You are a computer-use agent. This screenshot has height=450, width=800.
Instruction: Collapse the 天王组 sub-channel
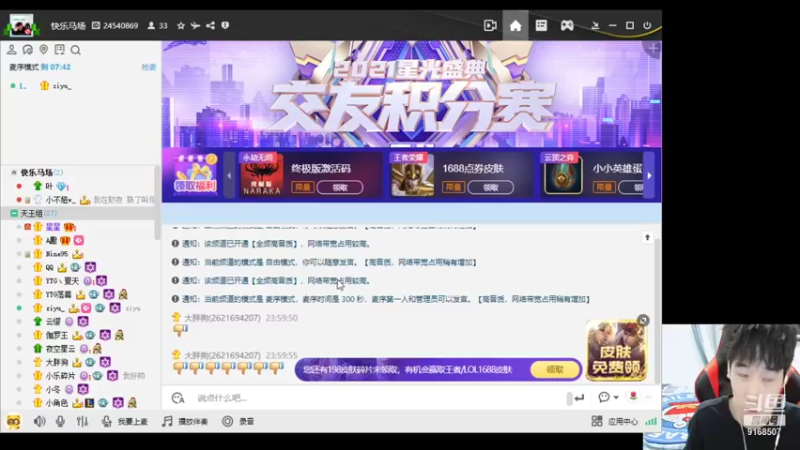point(14,213)
